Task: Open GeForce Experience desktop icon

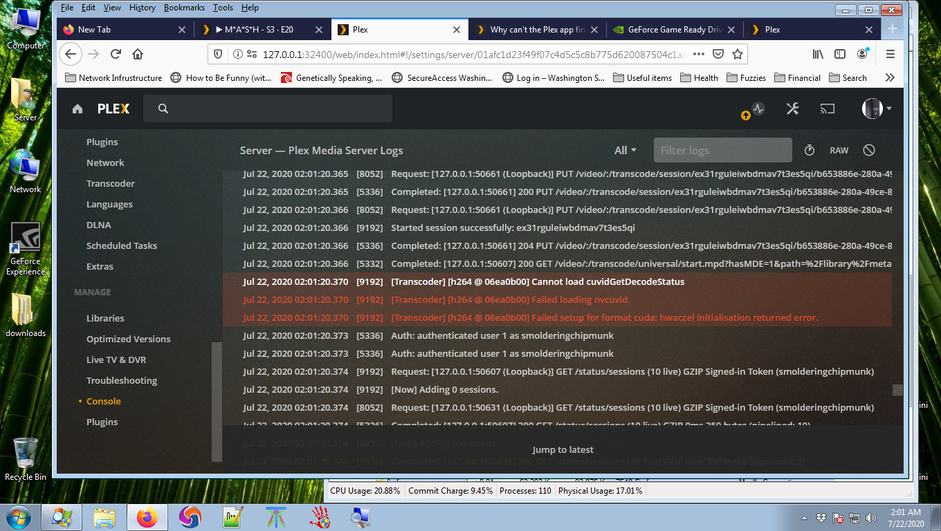Action: pos(25,249)
